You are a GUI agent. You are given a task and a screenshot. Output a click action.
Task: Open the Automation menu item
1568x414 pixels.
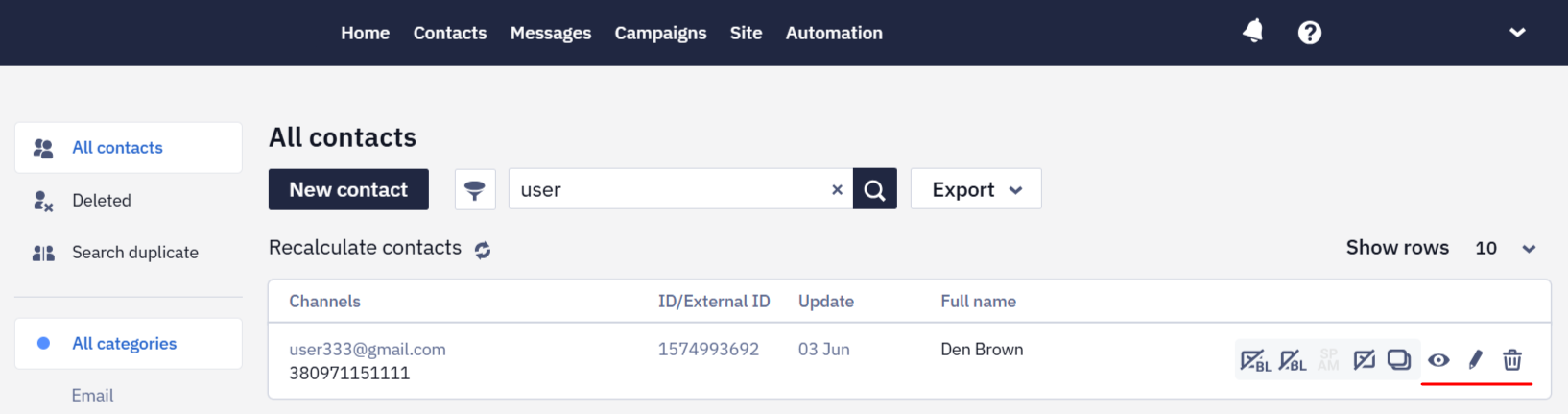(834, 33)
